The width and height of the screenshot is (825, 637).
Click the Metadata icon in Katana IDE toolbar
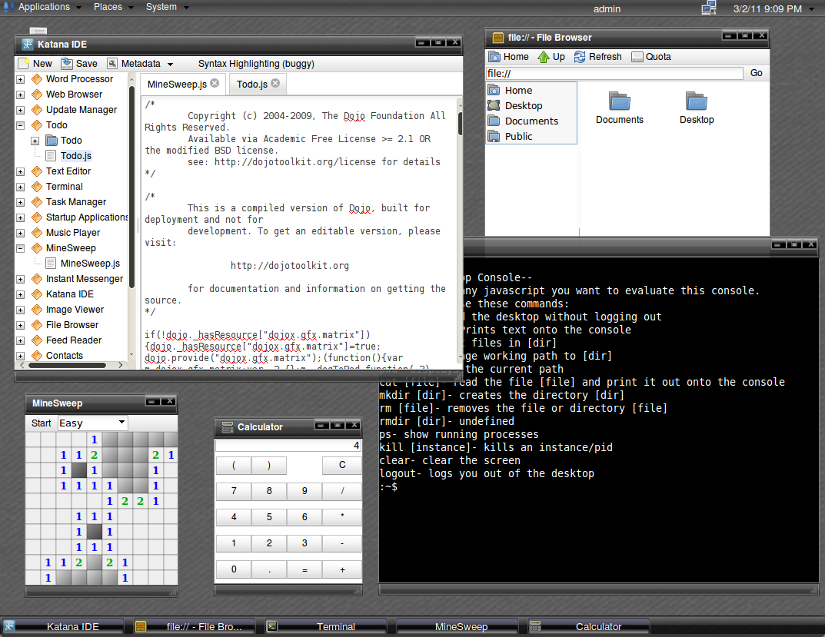coord(112,64)
